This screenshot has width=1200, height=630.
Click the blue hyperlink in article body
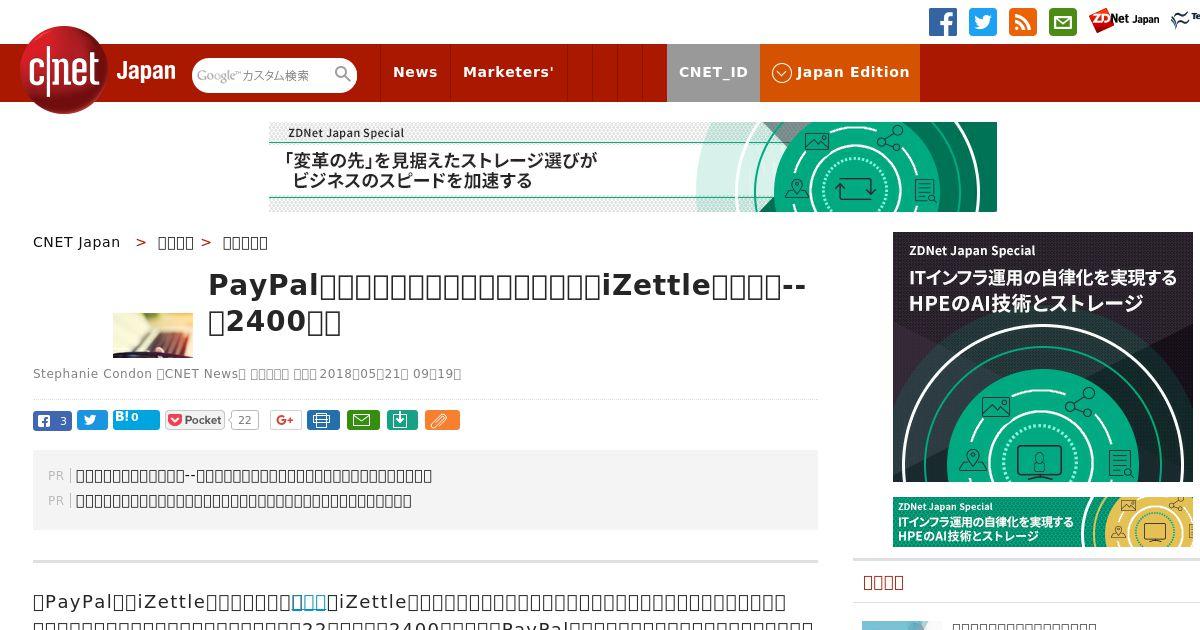(x=308, y=602)
